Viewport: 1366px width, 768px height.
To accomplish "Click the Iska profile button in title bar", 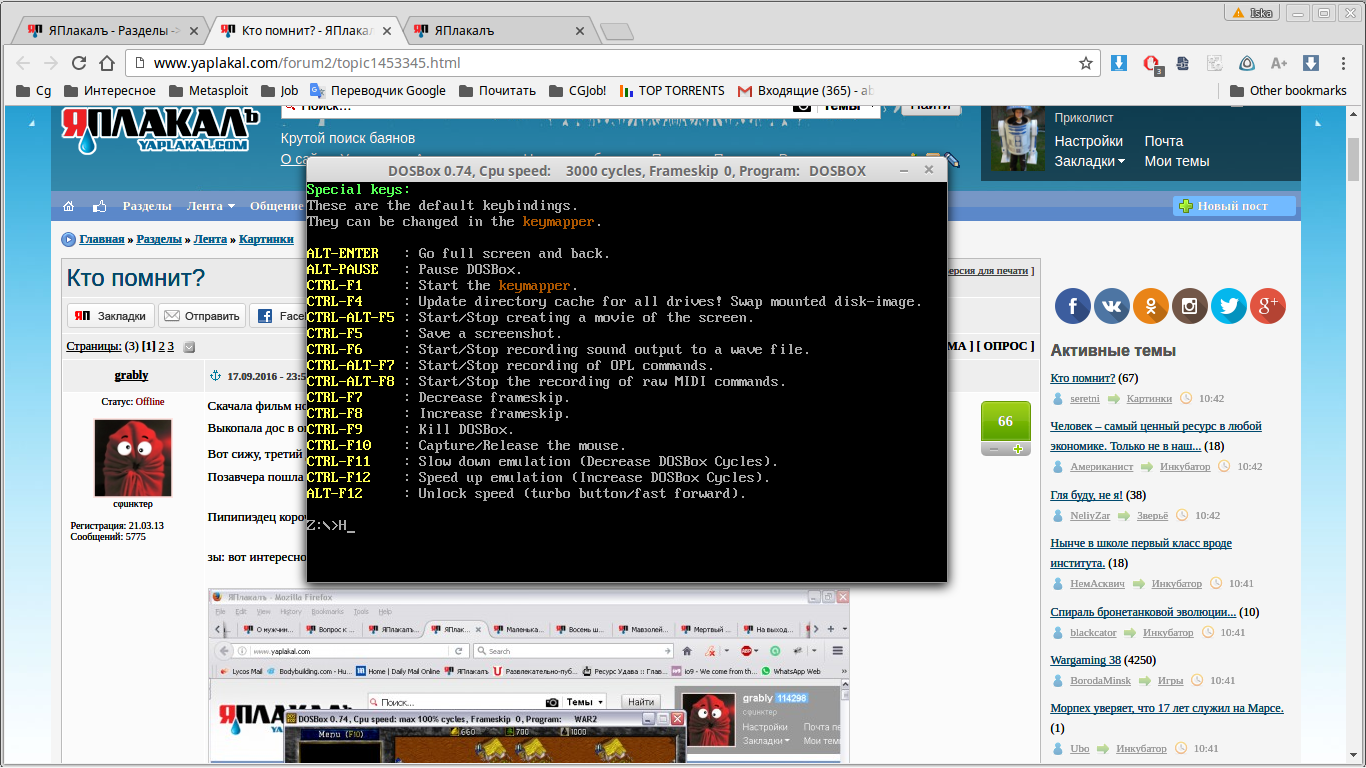I will click(1252, 12).
